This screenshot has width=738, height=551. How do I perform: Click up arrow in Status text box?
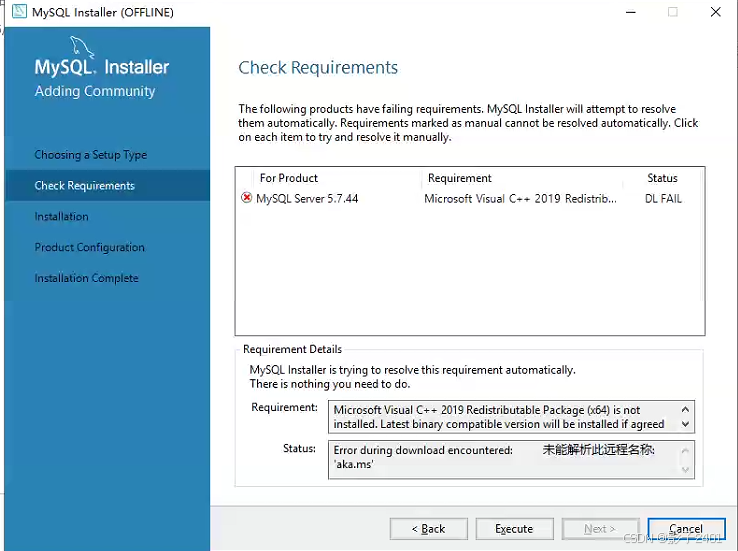[x=685, y=450]
